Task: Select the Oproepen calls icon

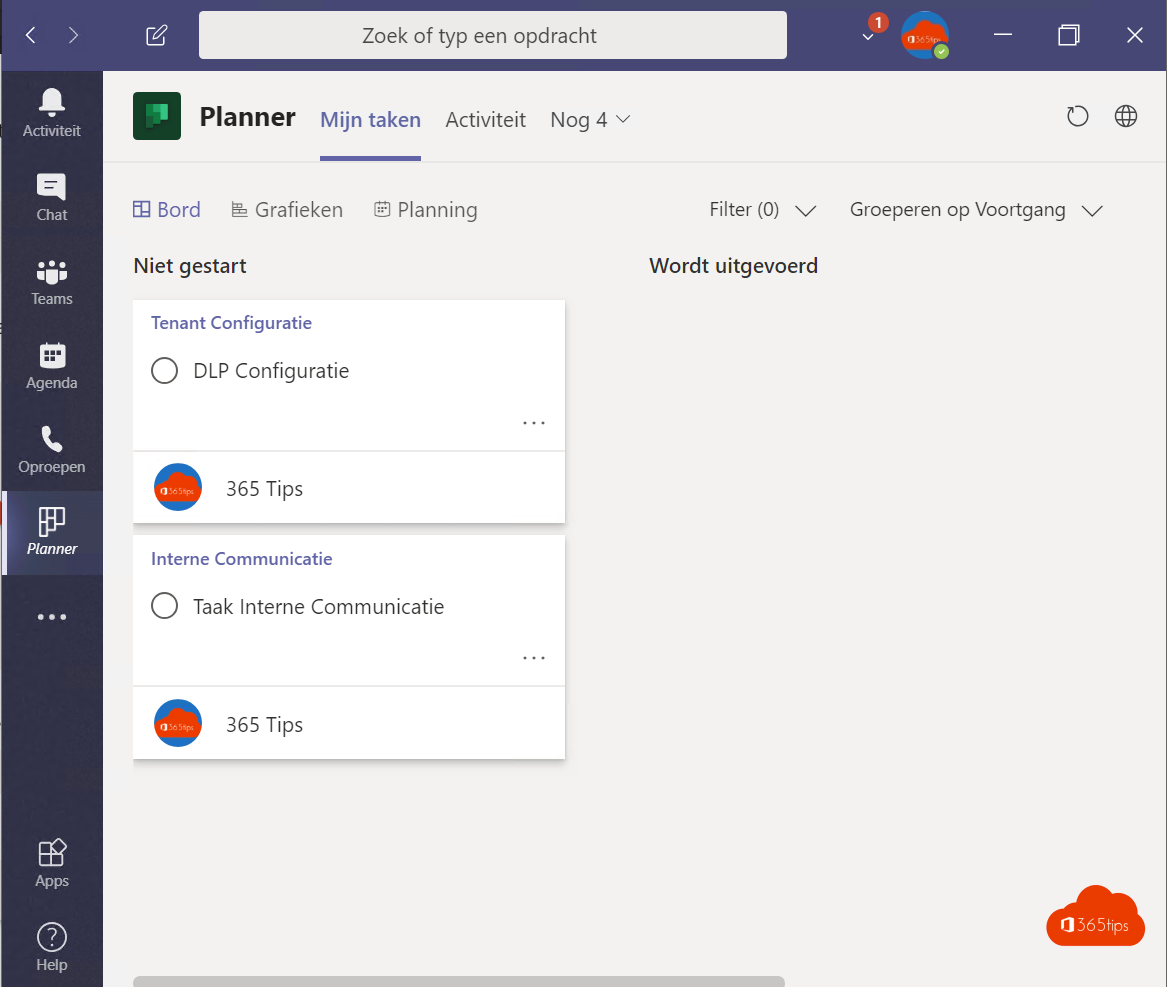Action: click(51, 446)
